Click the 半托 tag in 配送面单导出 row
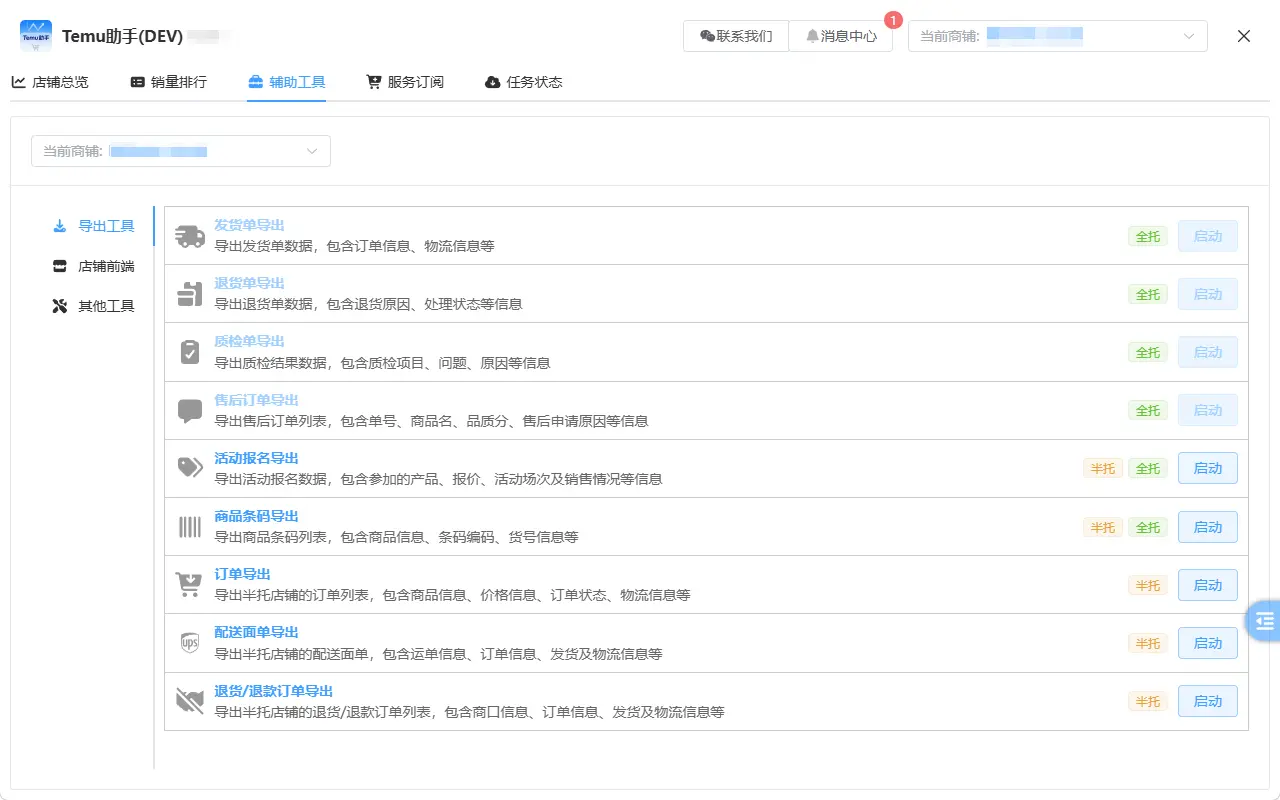Viewport: 1280px width, 800px height. pyautogui.click(x=1148, y=643)
